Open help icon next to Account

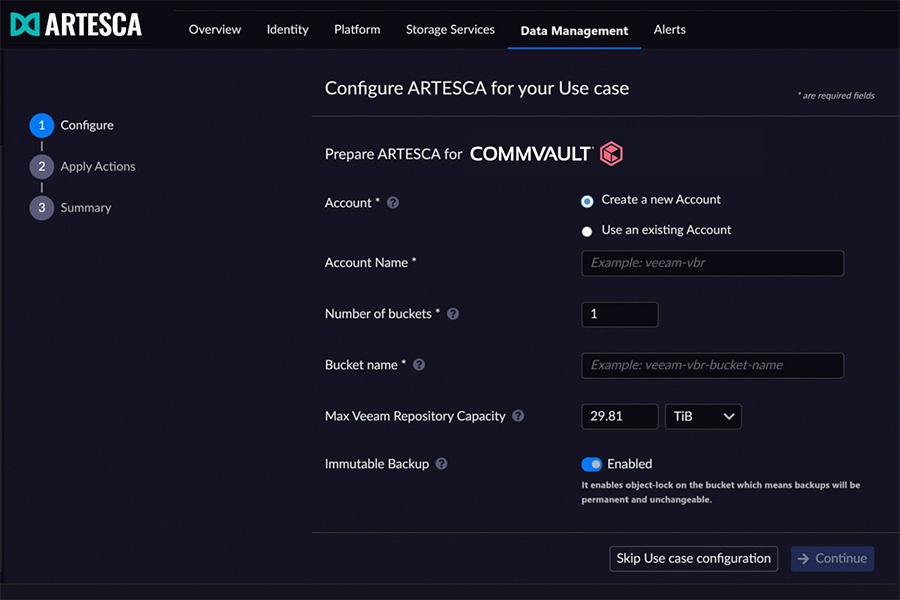393,203
